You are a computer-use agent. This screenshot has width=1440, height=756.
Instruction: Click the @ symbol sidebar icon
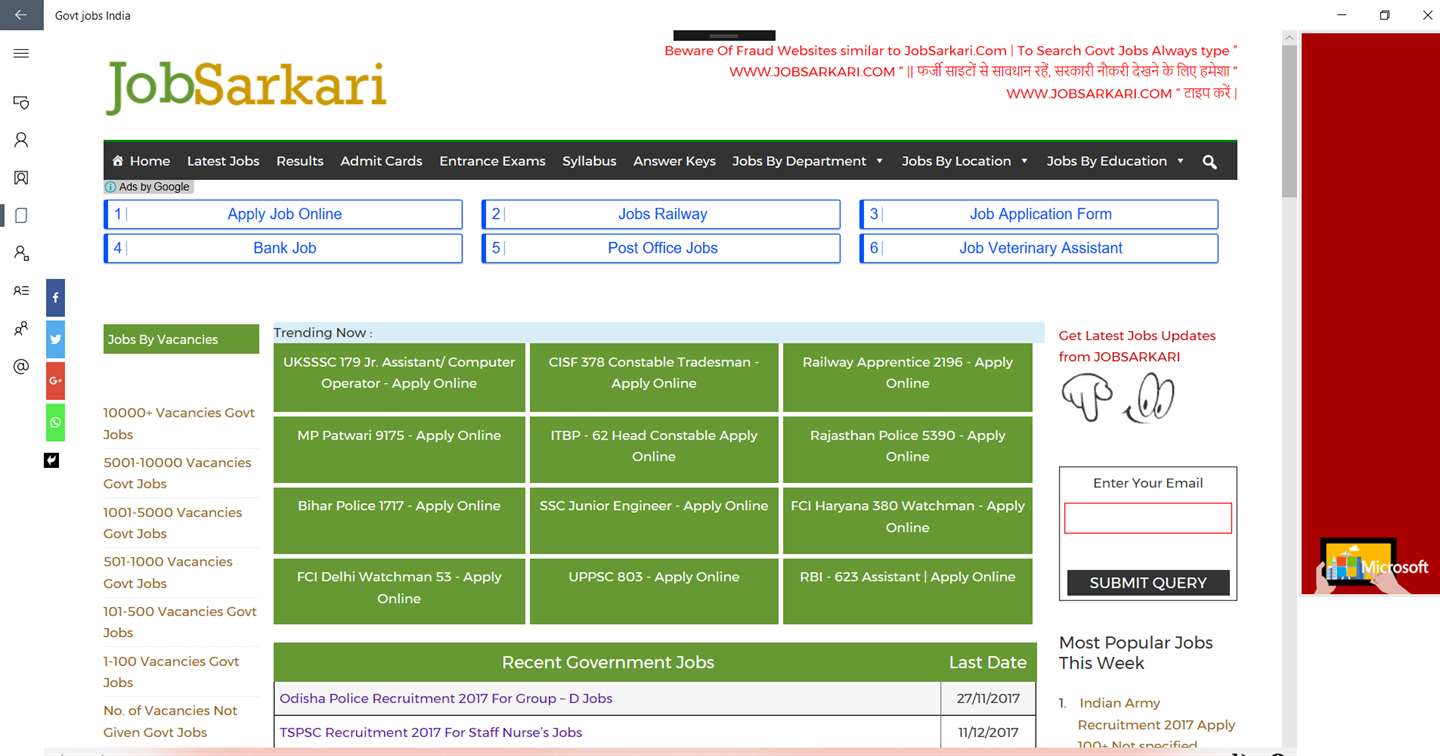(21, 367)
